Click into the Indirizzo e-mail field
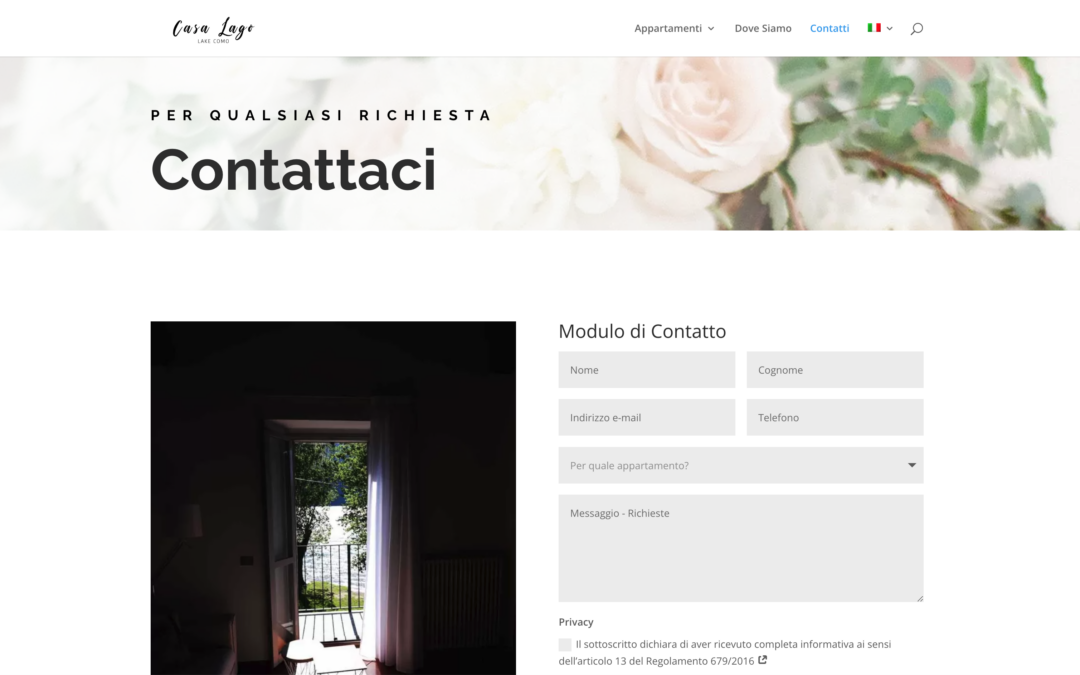1080x675 pixels. (647, 417)
